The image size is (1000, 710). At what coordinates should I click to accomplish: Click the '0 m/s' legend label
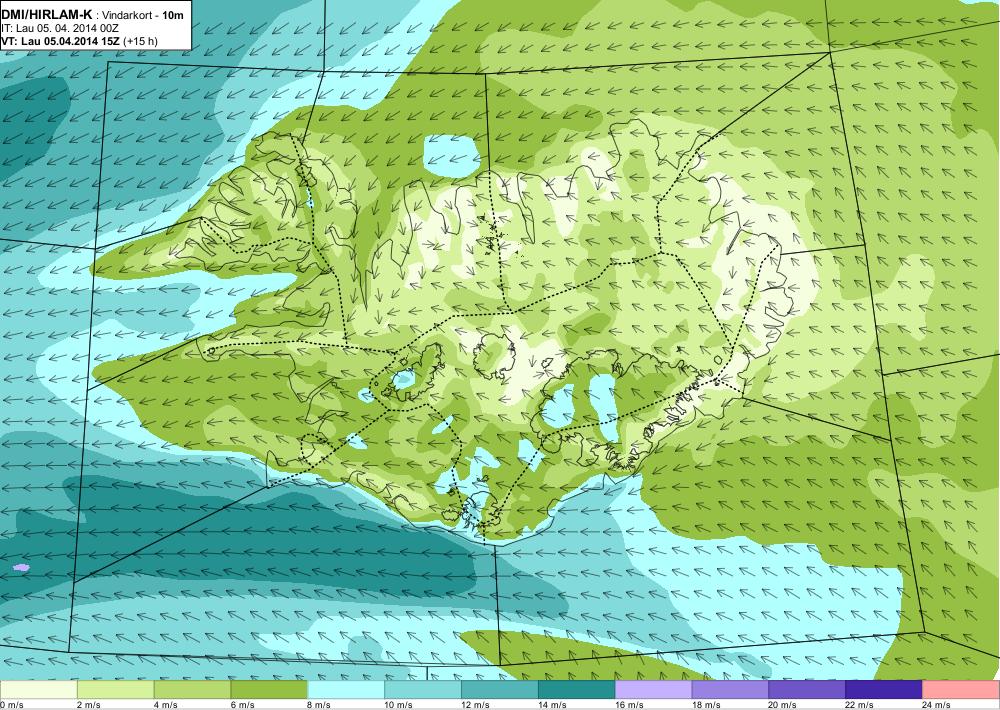[11, 705]
